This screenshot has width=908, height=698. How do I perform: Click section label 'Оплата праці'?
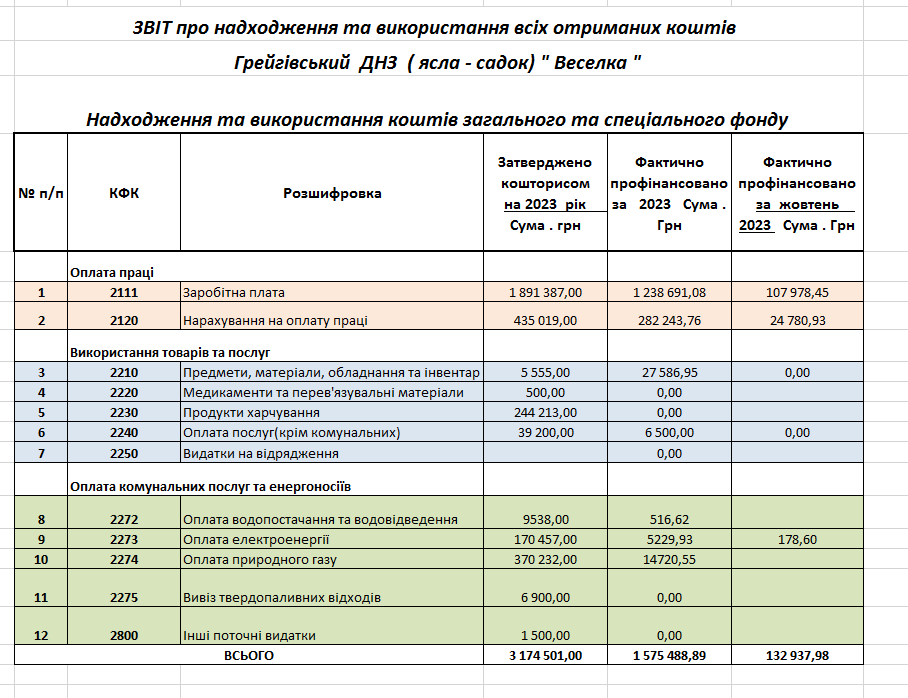(x=112, y=273)
